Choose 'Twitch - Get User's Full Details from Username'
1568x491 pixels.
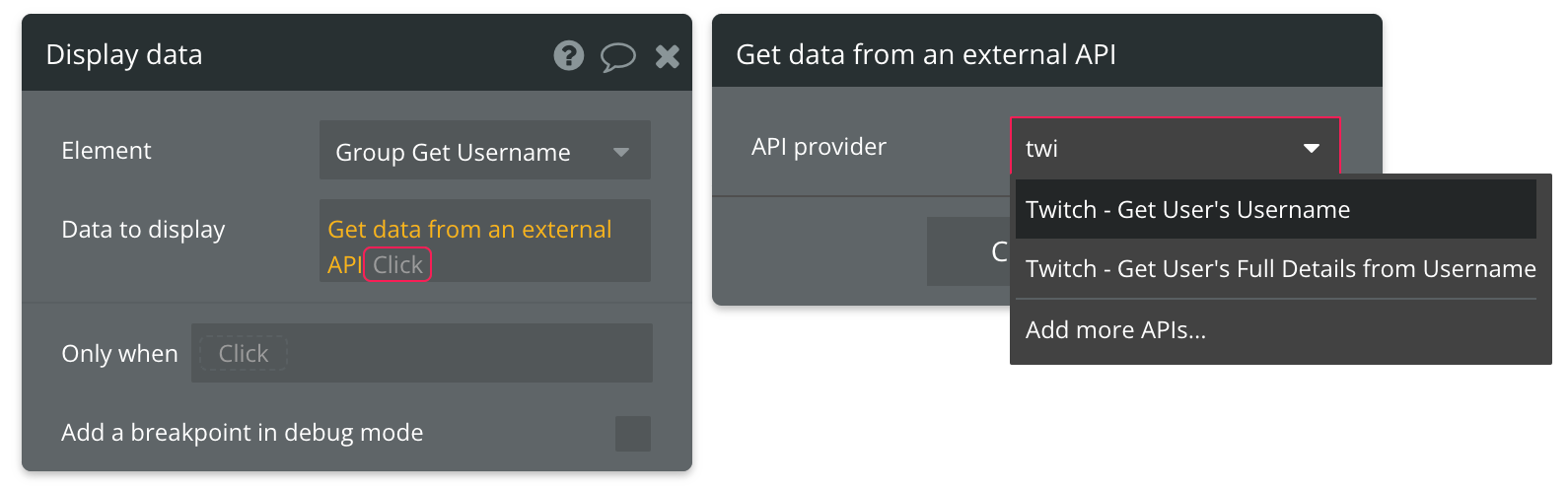tap(1280, 268)
